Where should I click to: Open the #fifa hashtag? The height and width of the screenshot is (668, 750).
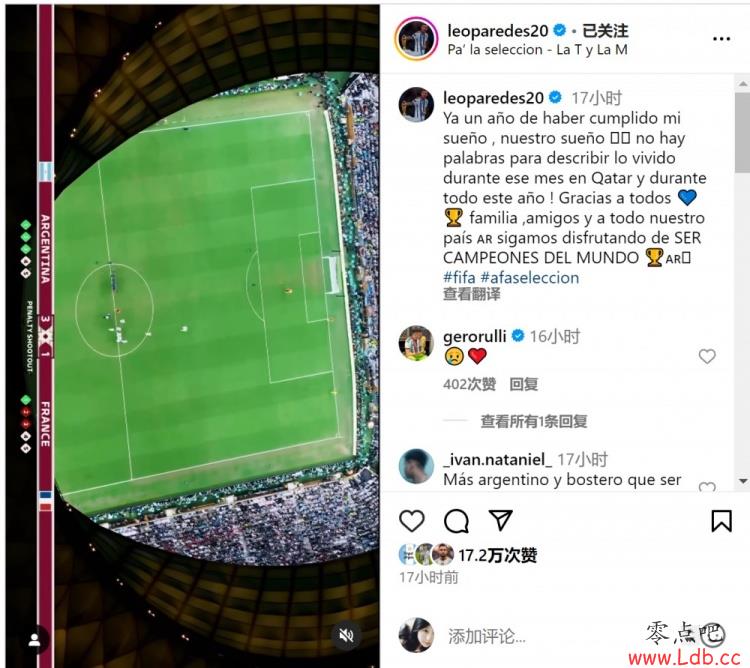point(459,277)
